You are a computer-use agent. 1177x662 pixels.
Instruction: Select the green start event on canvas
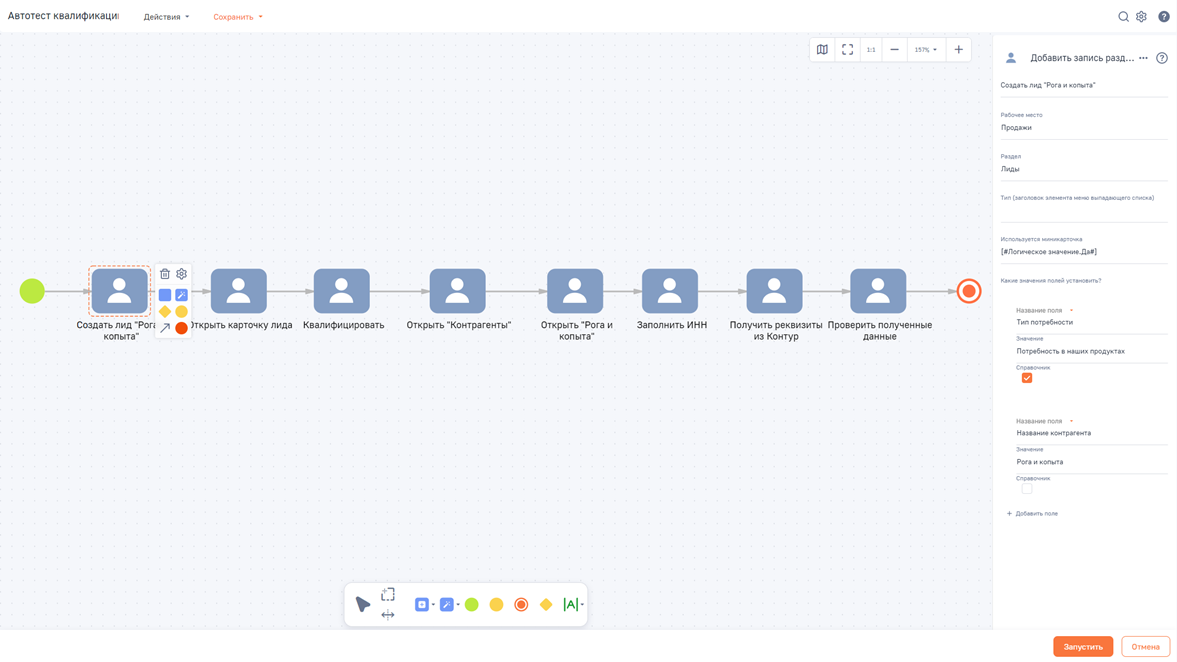coord(32,291)
